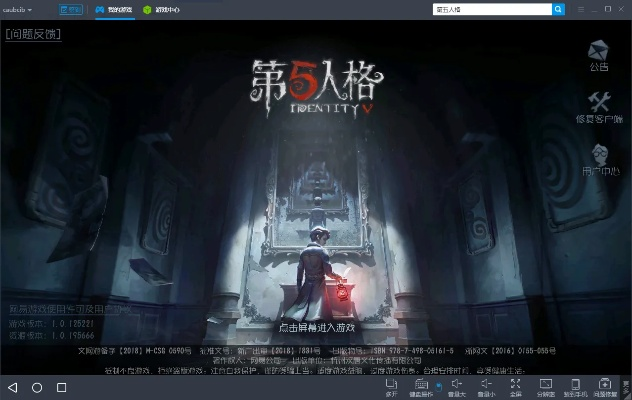Expand the username account dropdown

click(x=17, y=10)
